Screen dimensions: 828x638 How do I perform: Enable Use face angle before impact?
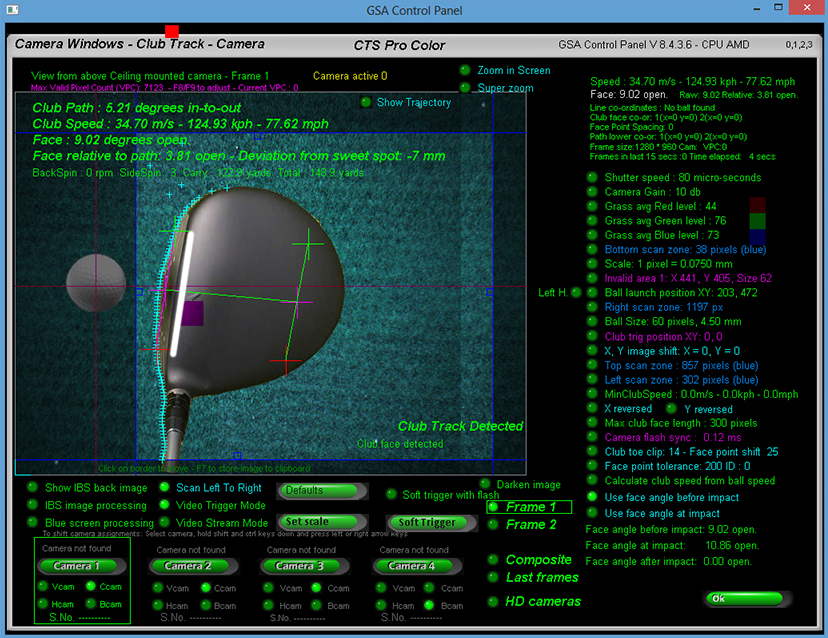pyautogui.click(x=592, y=496)
